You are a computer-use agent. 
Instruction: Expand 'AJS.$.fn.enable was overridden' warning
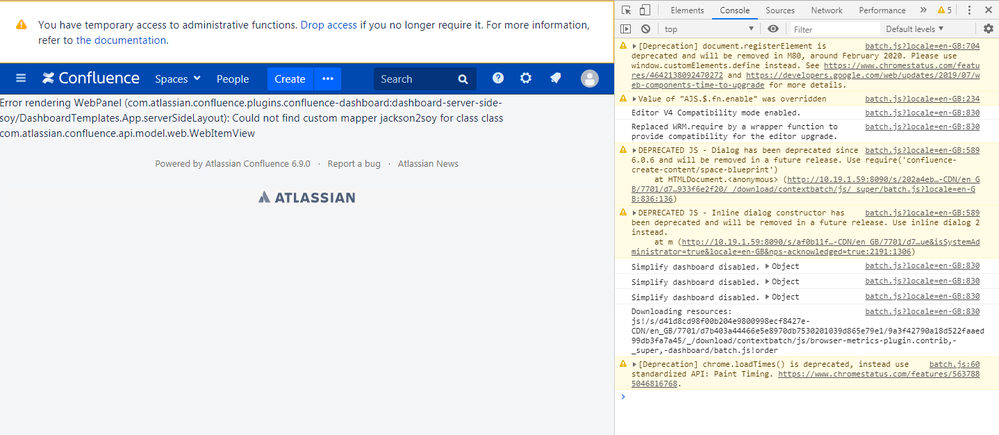pos(635,99)
